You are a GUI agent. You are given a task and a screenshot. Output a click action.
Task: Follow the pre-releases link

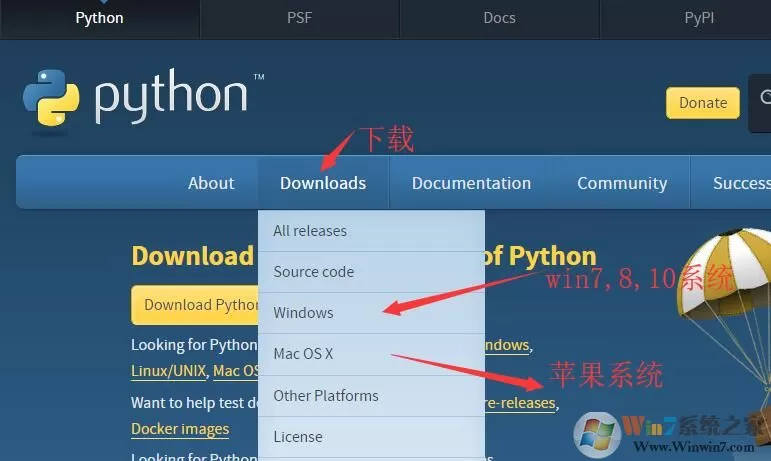(520, 403)
